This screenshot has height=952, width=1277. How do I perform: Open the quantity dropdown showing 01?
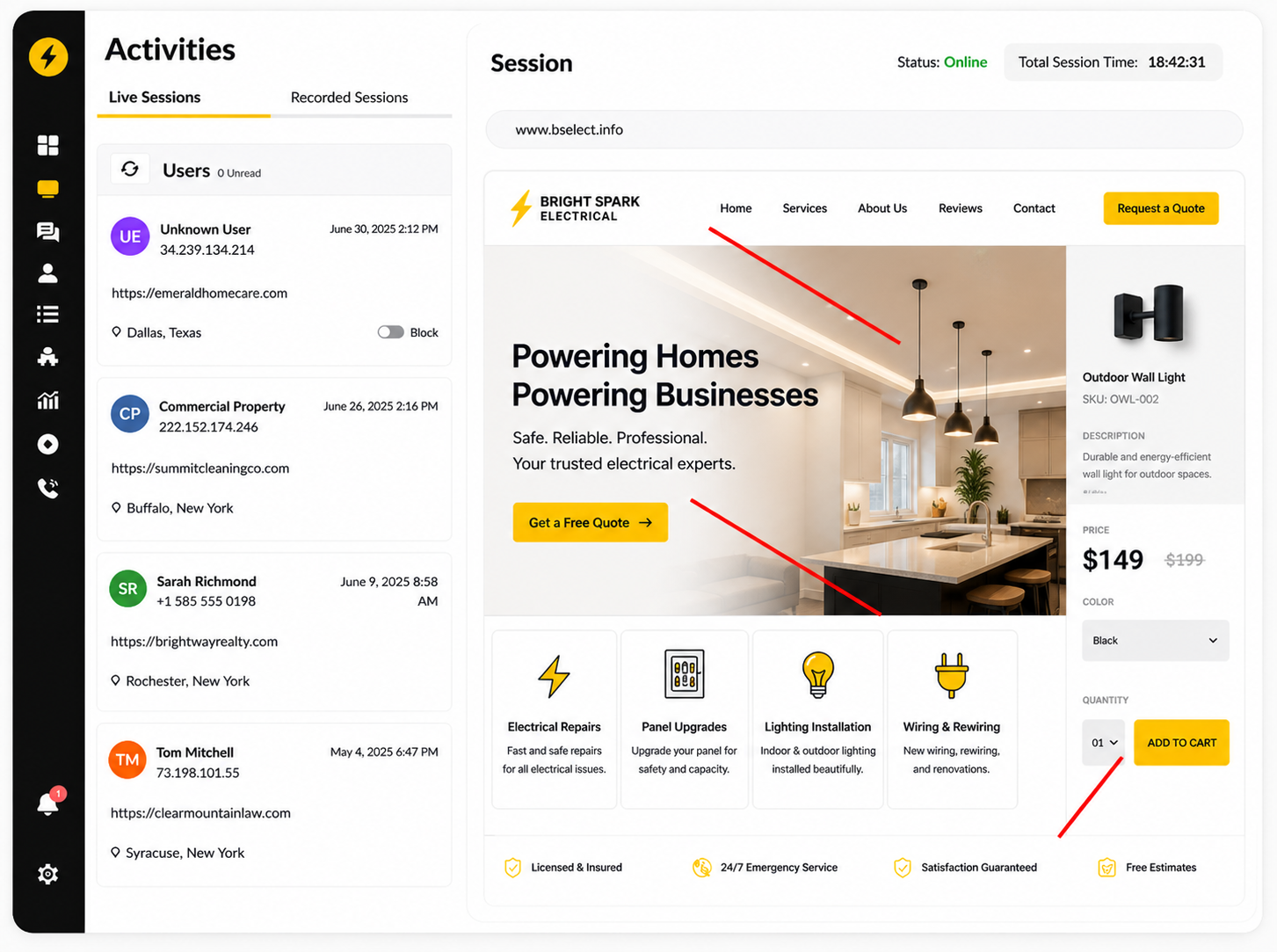click(x=1104, y=743)
